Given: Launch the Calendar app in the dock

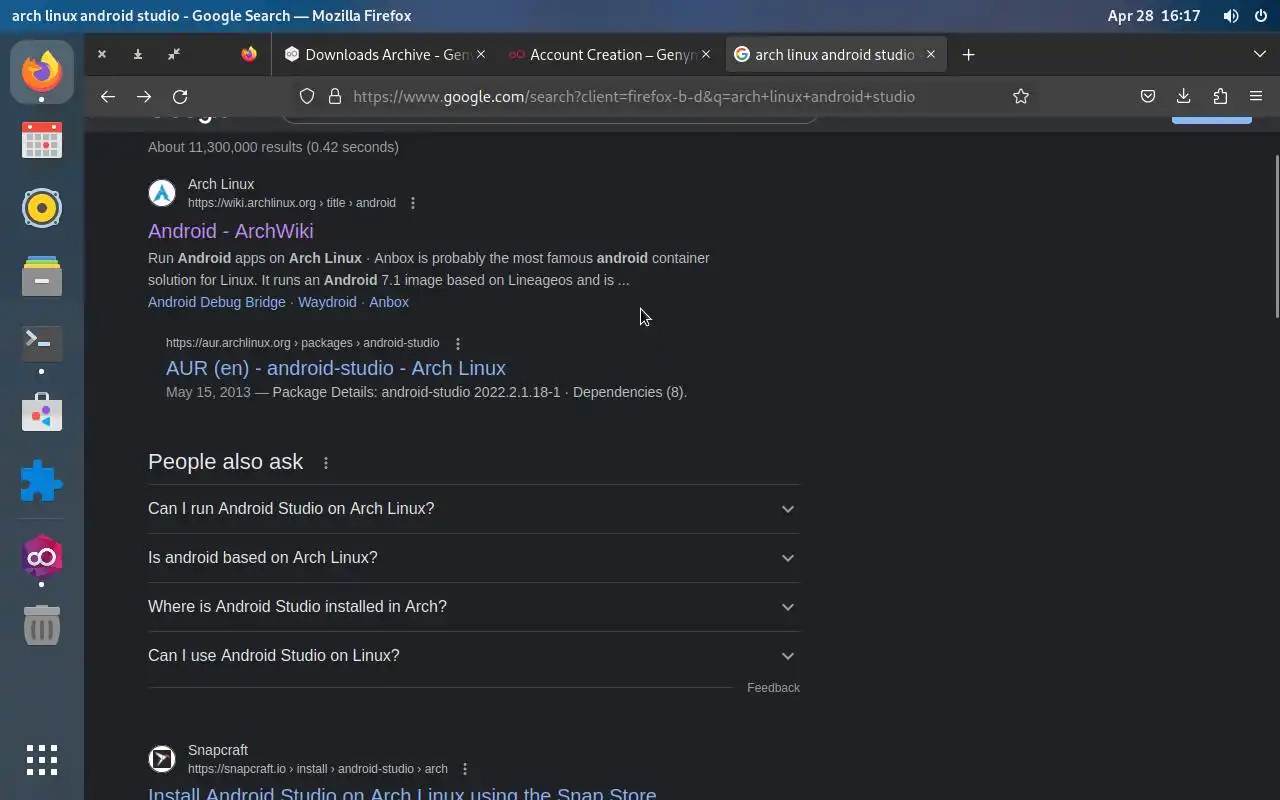Looking at the screenshot, I should (x=42, y=140).
